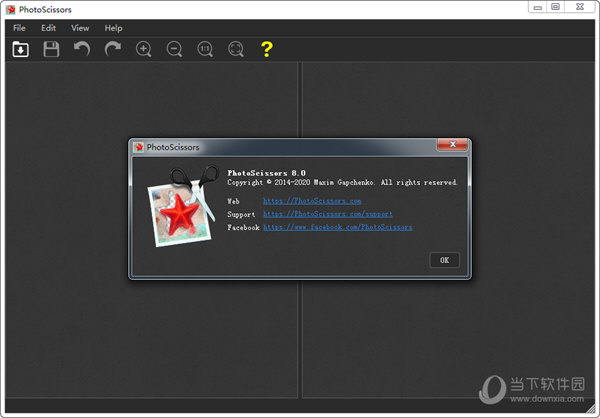Open the Help menu
Screen dimensions: 600x418
113,28
